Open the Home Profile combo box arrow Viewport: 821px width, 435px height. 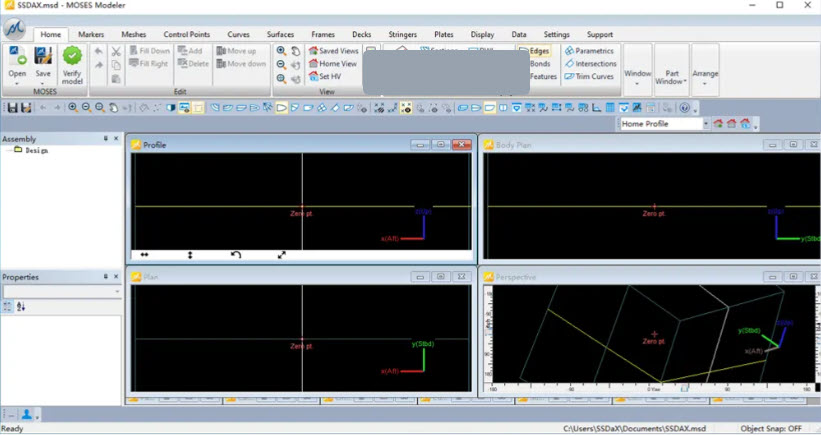click(706, 124)
